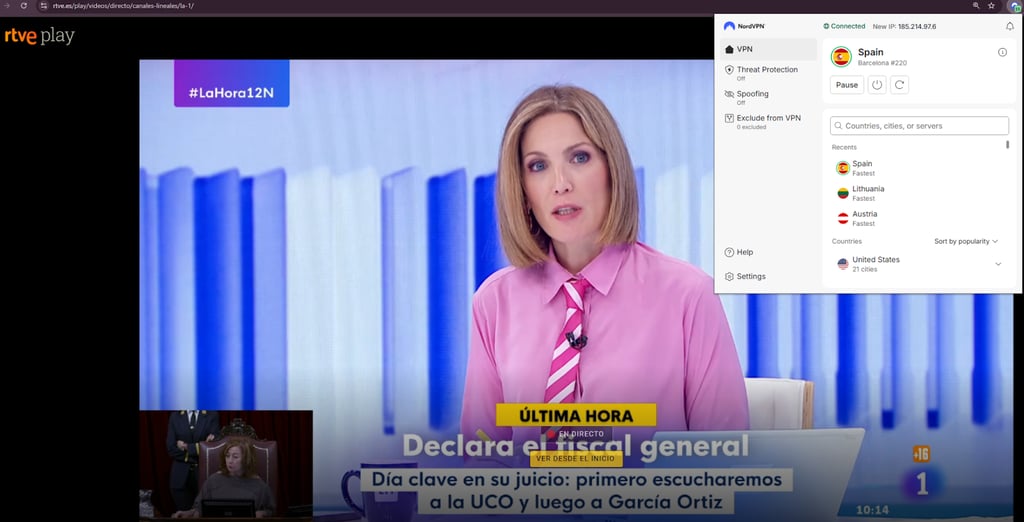The height and width of the screenshot is (522, 1024).
Task: Pause the VPN connection
Action: (x=847, y=85)
